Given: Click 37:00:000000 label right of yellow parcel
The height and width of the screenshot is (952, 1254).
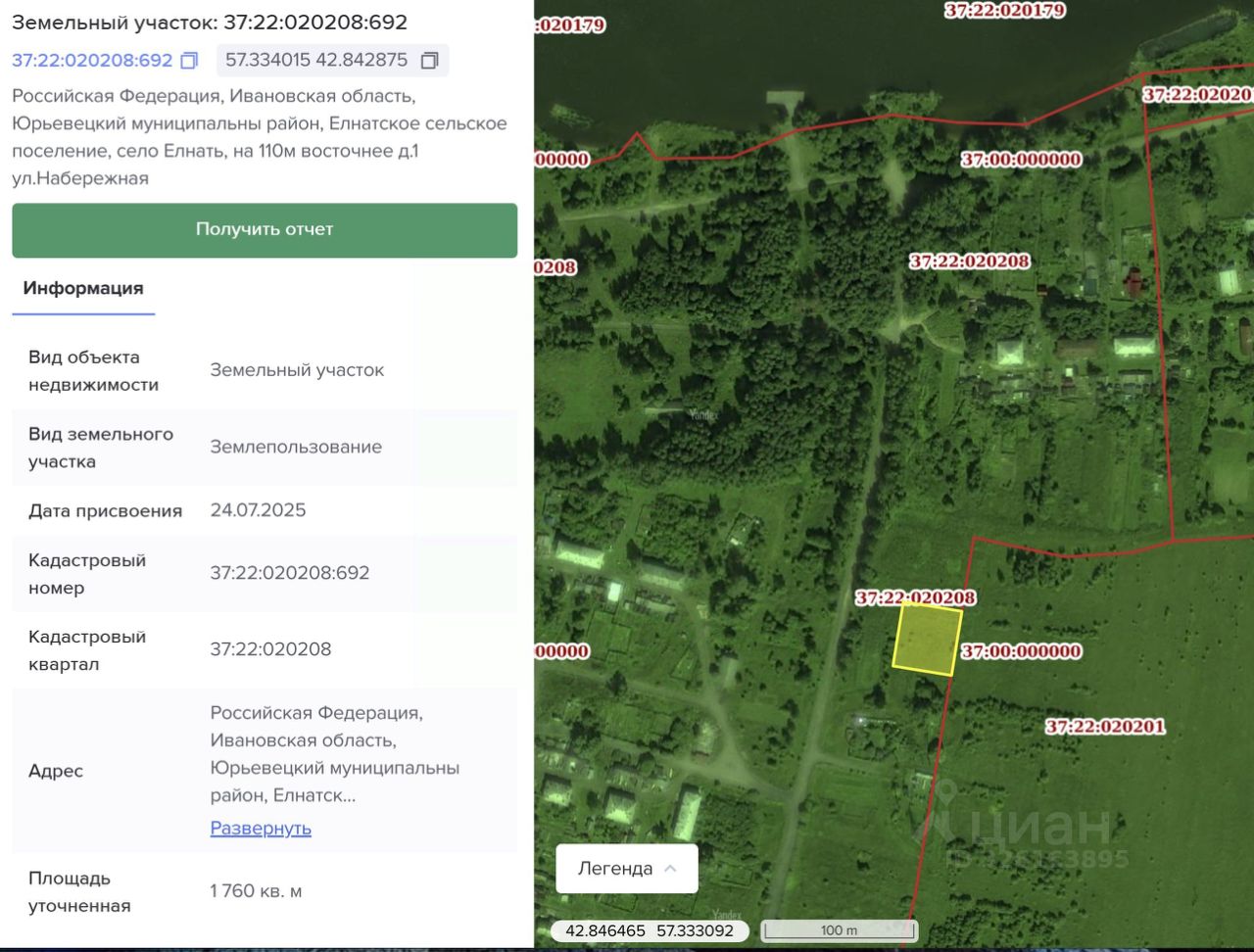Looking at the screenshot, I should (1021, 651).
